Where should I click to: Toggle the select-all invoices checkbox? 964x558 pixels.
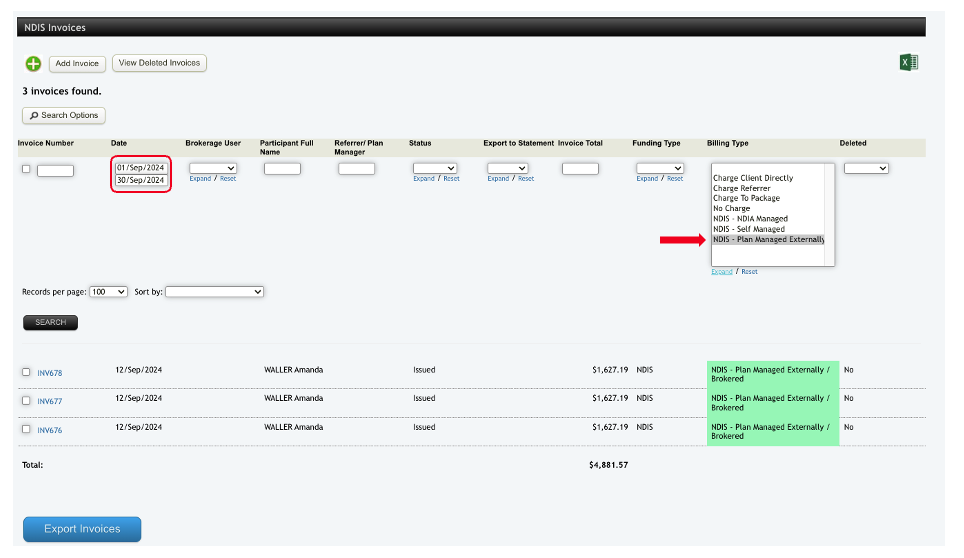click(26, 169)
